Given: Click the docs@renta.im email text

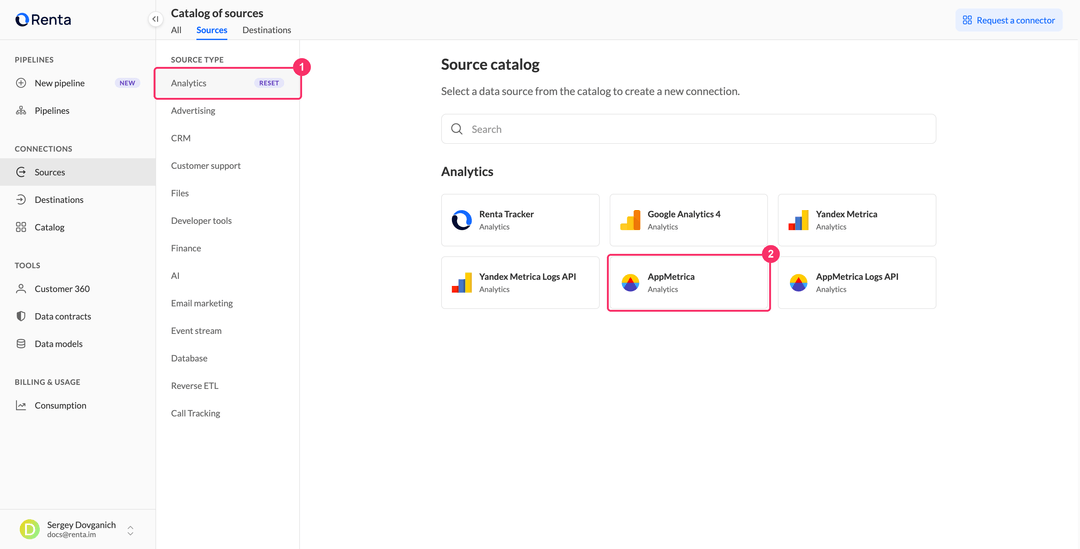Looking at the screenshot, I should (x=70, y=534).
